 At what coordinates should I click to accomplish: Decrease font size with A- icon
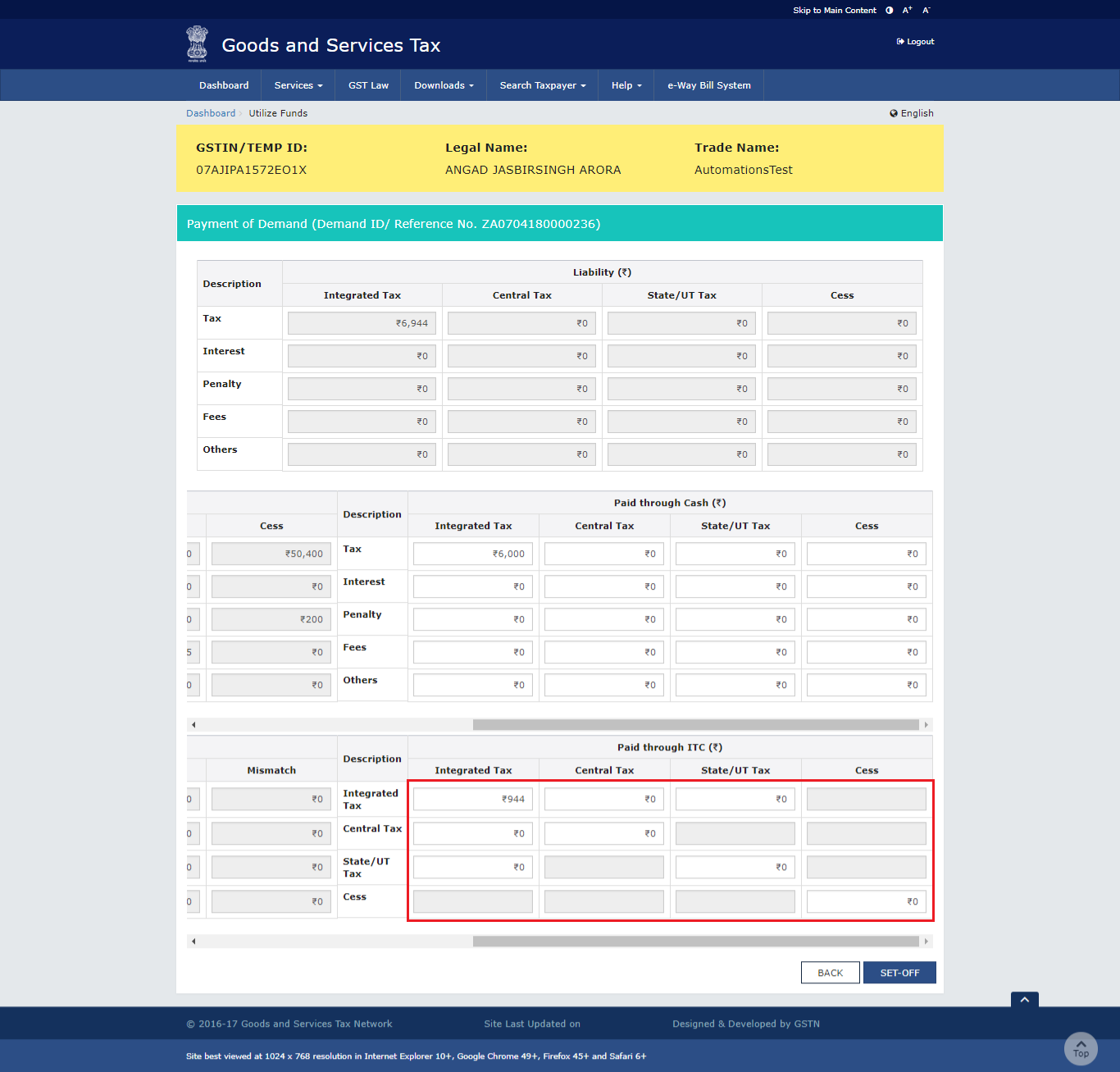(x=927, y=11)
